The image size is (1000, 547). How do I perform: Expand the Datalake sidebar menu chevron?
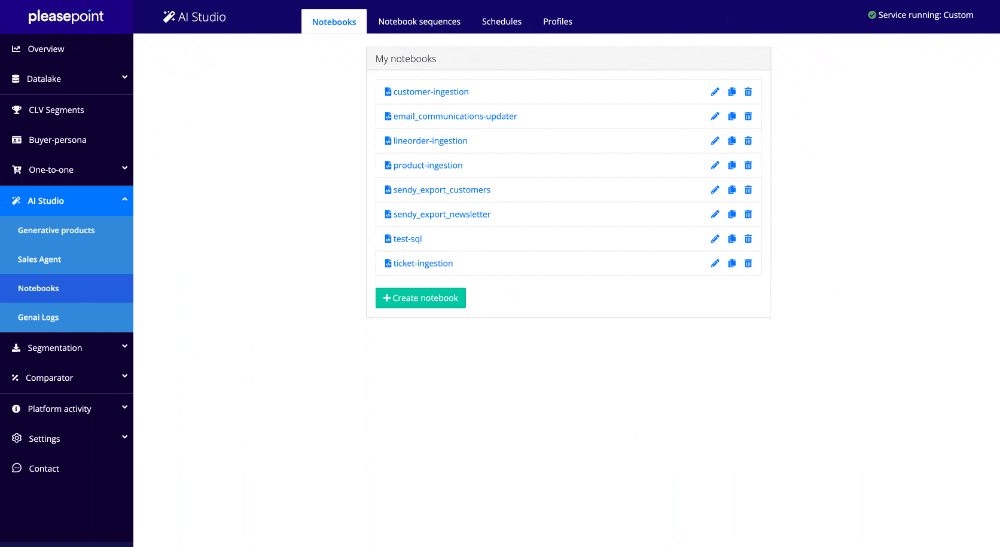124,77
